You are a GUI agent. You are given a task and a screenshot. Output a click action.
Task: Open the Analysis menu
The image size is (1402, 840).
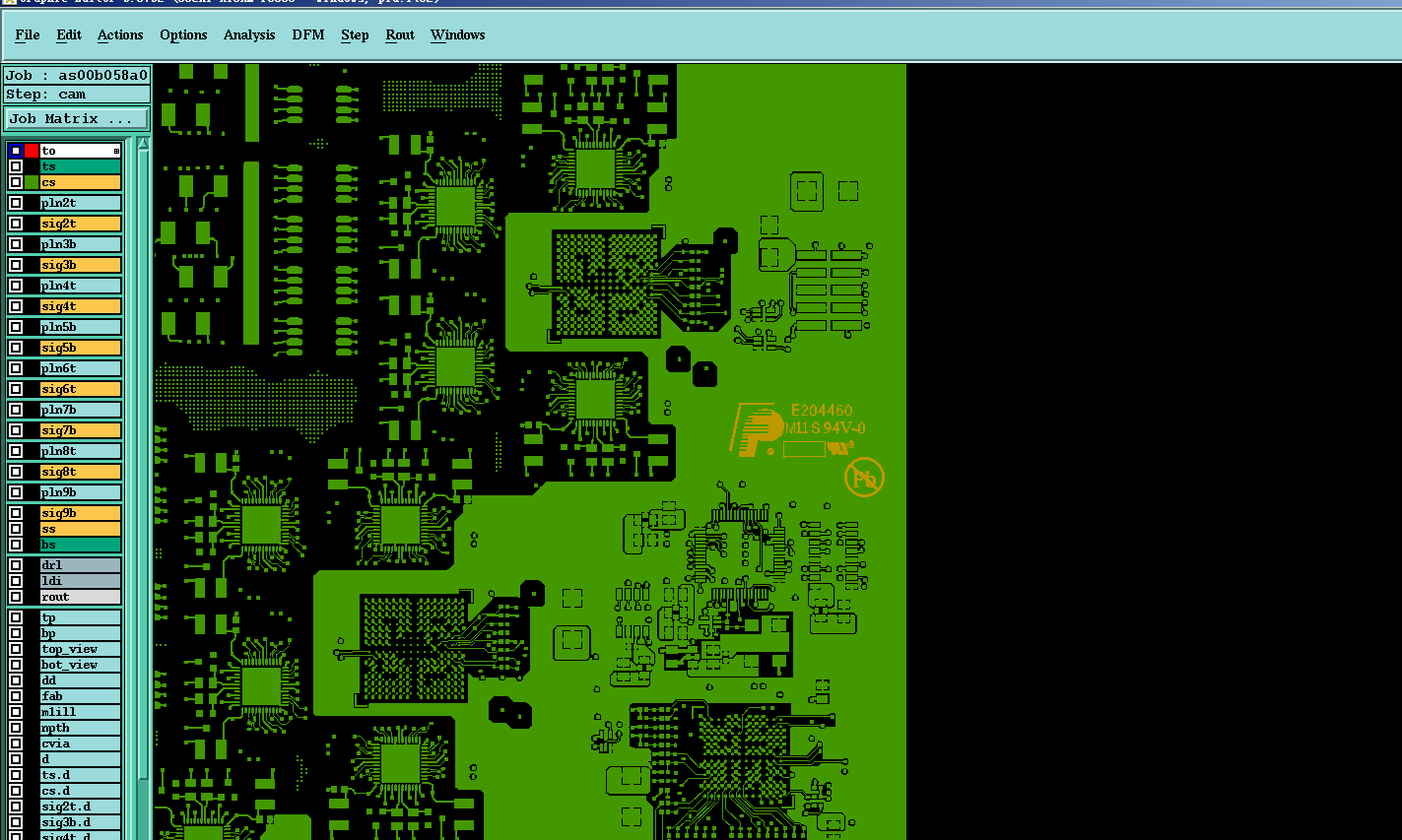249,34
